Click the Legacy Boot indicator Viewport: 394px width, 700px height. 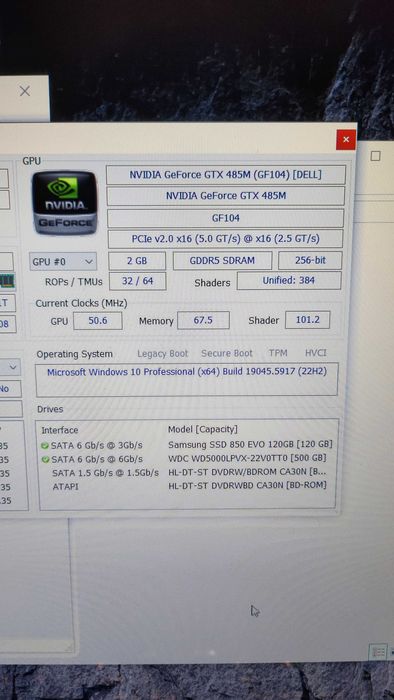[162, 354]
